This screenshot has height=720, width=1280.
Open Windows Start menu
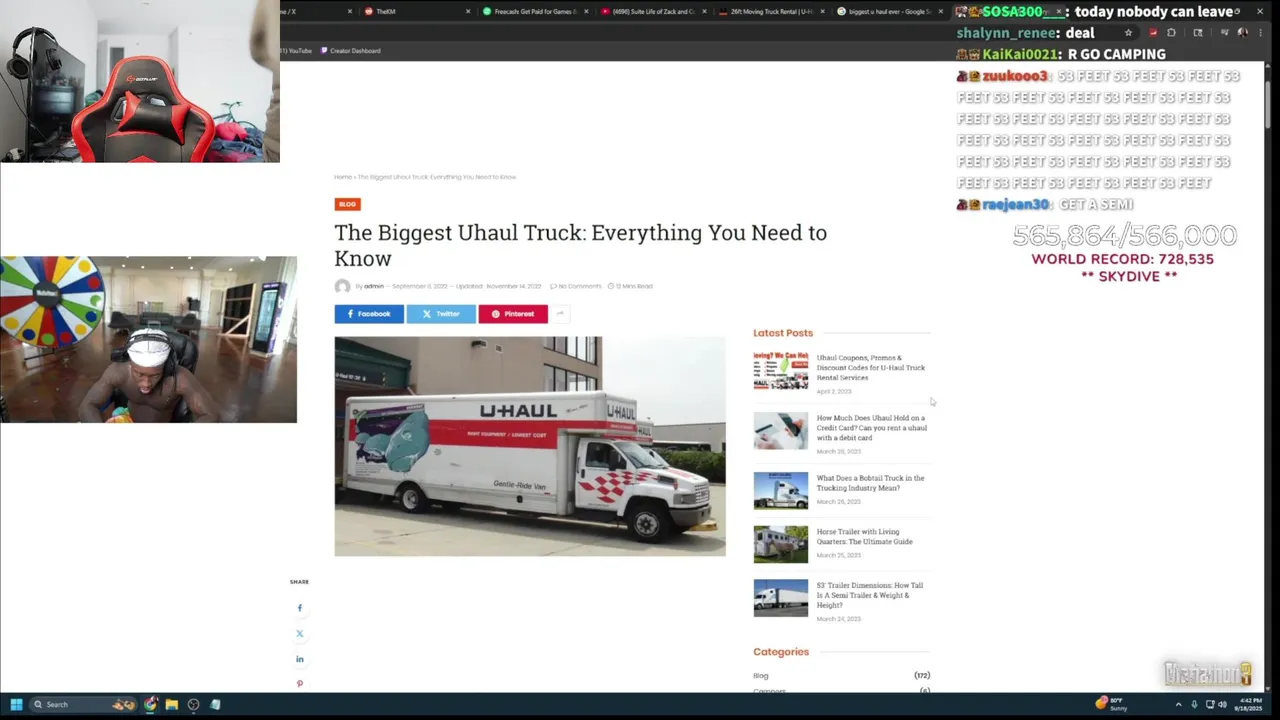(x=16, y=704)
